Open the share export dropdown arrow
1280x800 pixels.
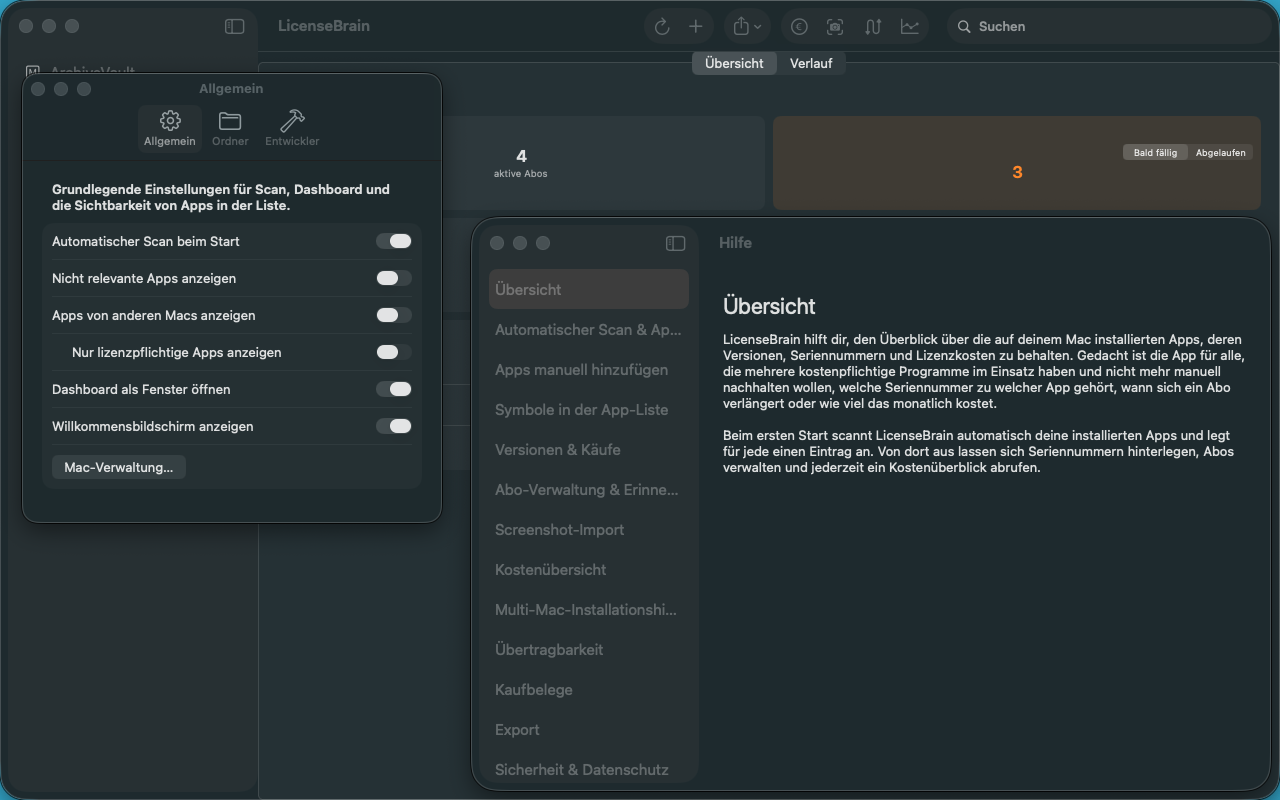point(758,27)
